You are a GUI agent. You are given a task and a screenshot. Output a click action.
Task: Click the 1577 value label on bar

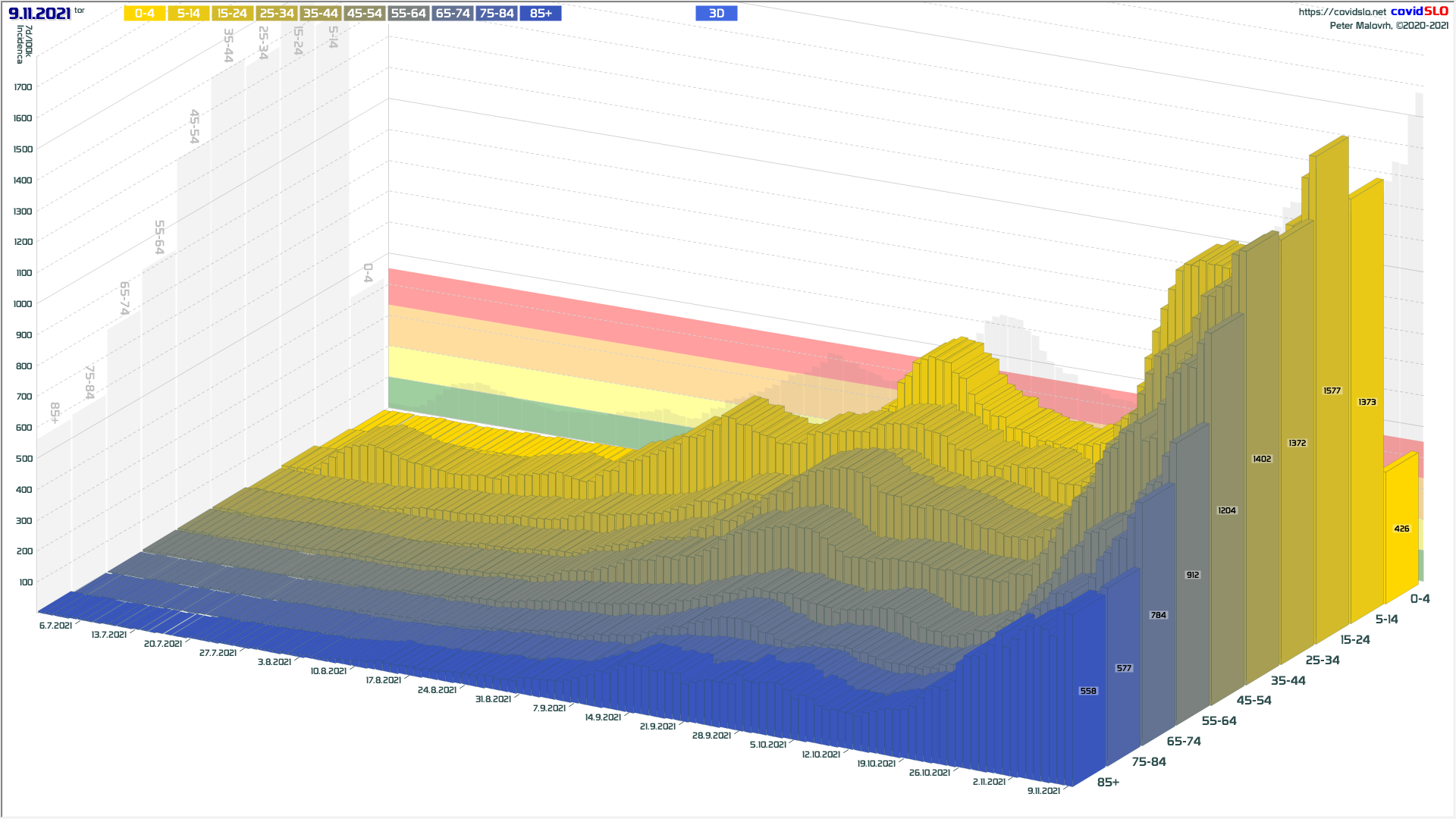point(1332,391)
